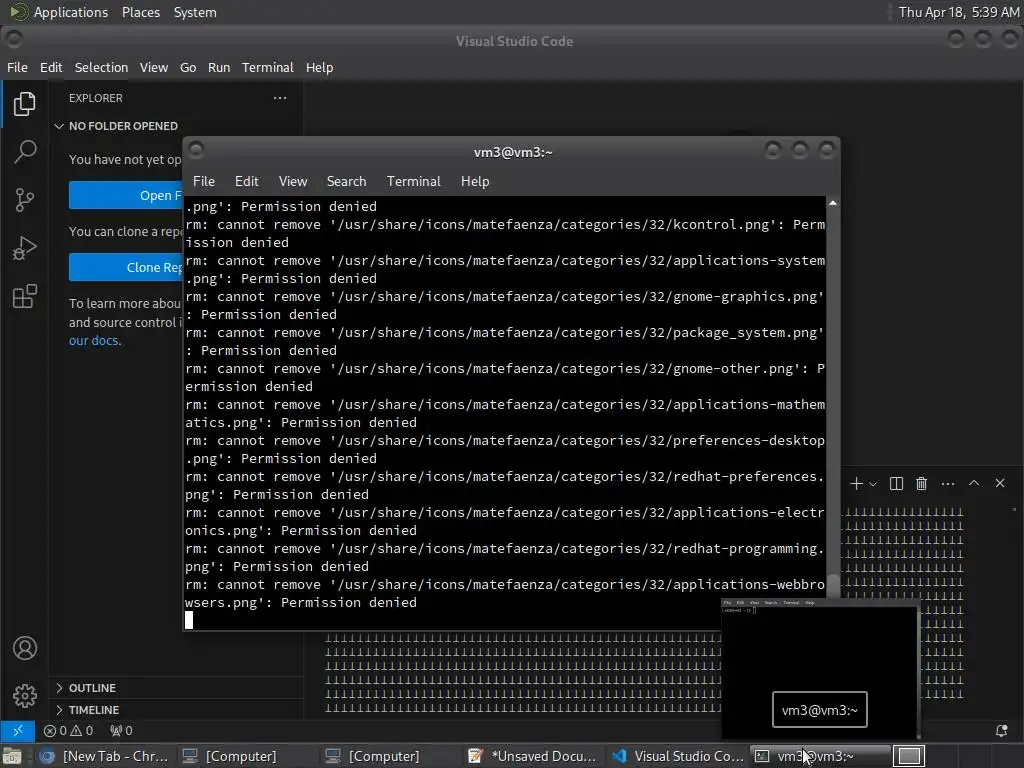This screenshot has width=1024, height=768.
Task: Open the Accounts icon in activity bar
Action: 25,648
